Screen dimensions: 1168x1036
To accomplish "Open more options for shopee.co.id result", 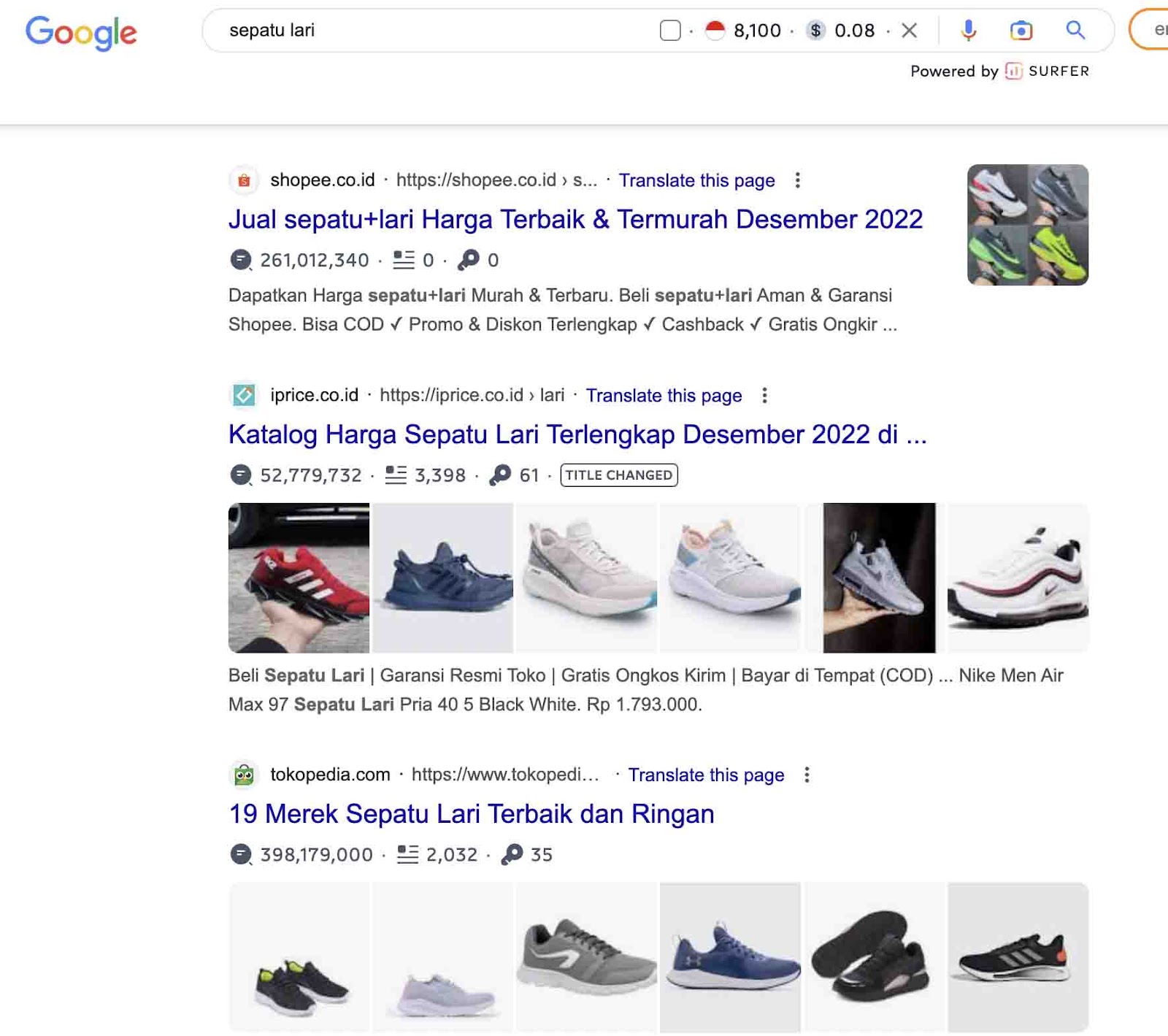I will (x=797, y=180).
